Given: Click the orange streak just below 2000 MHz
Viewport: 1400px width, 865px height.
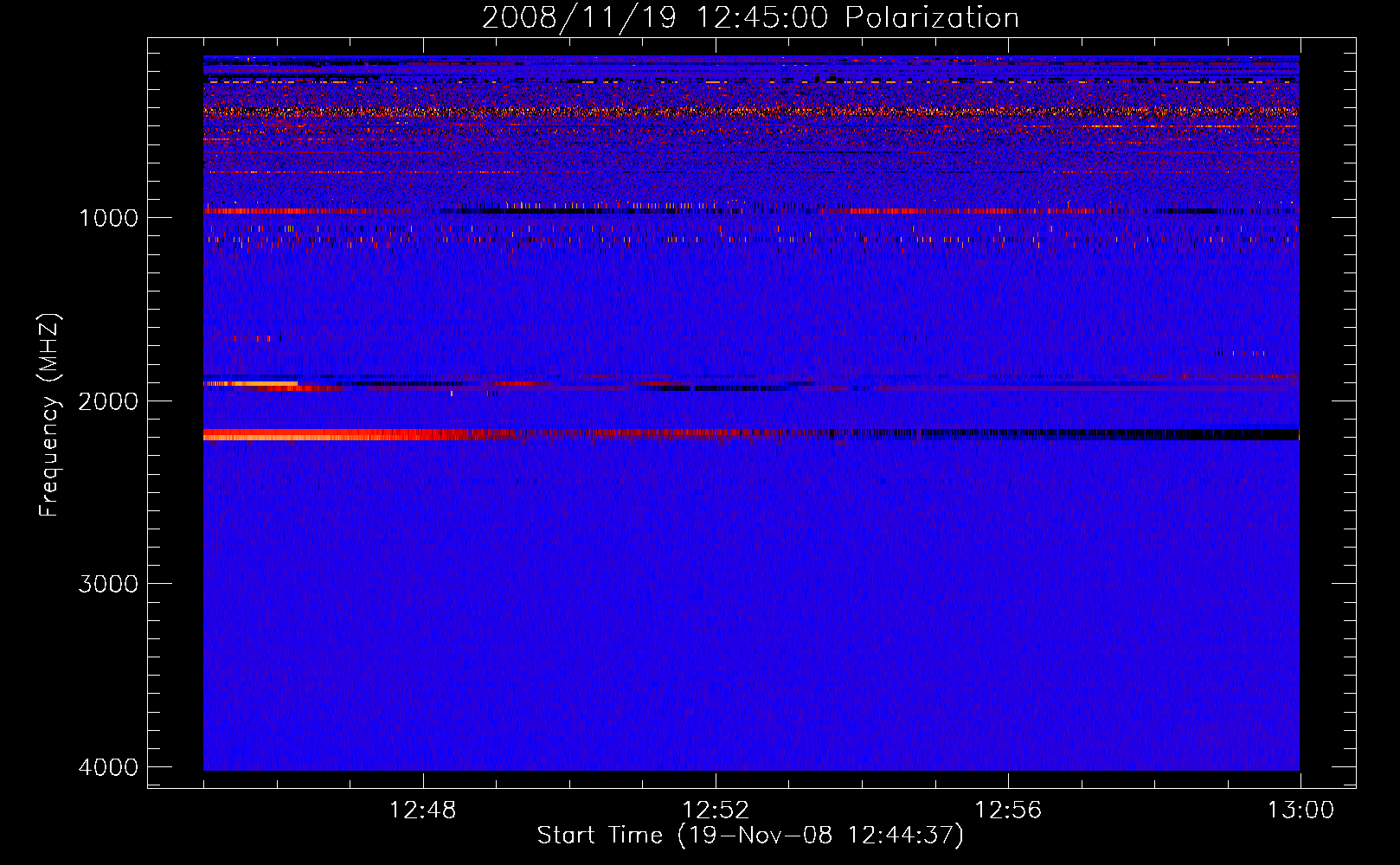Looking at the screenshot, I should tap(251, 382).
